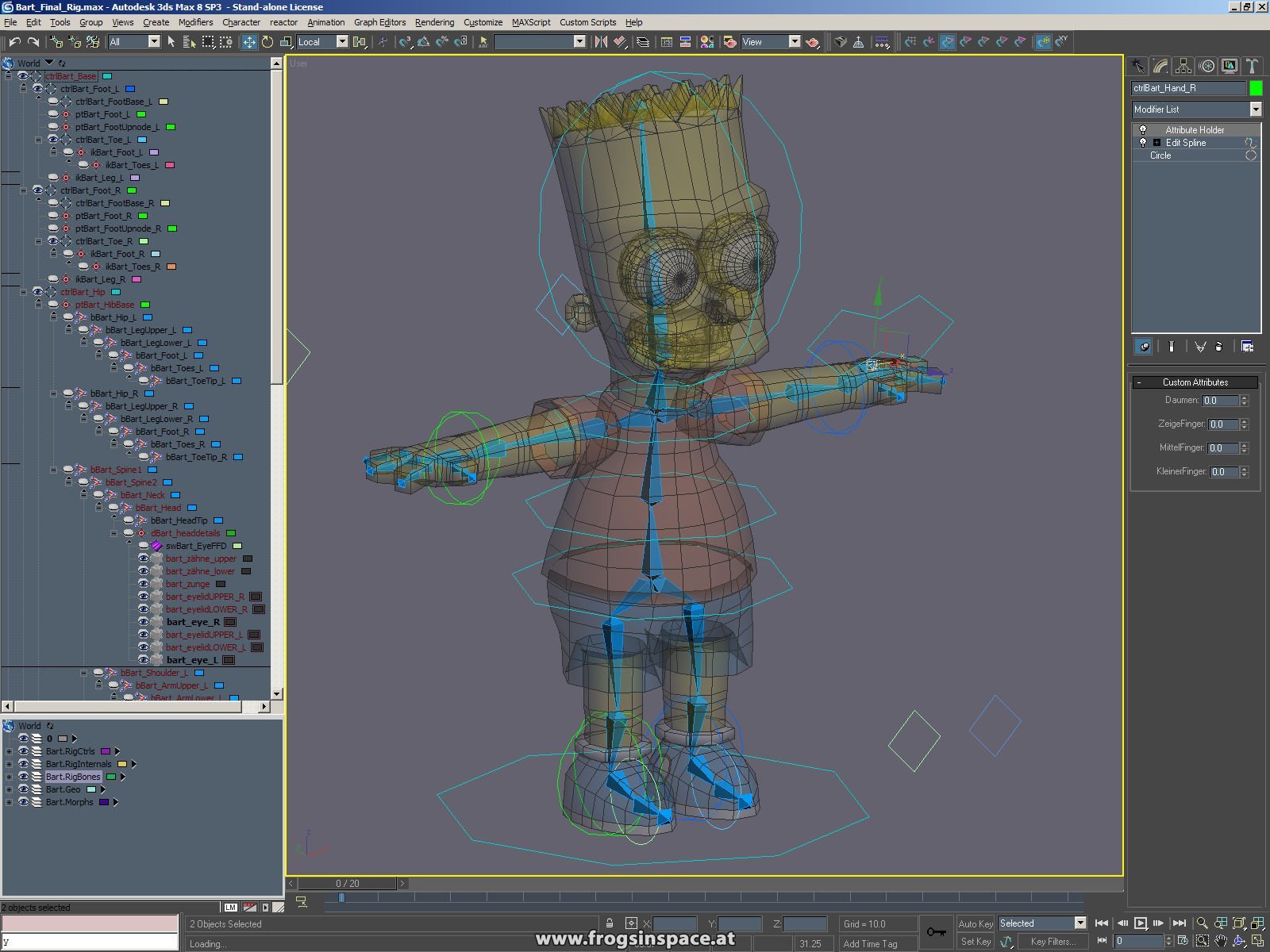Open the Display command panel tab
1270x952 pixels.
(1230, 66)
